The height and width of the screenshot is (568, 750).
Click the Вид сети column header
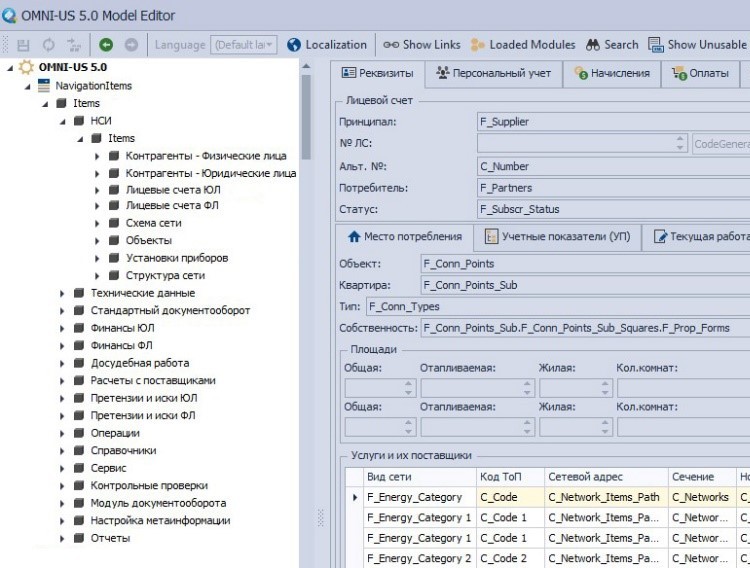click(419, 477)
